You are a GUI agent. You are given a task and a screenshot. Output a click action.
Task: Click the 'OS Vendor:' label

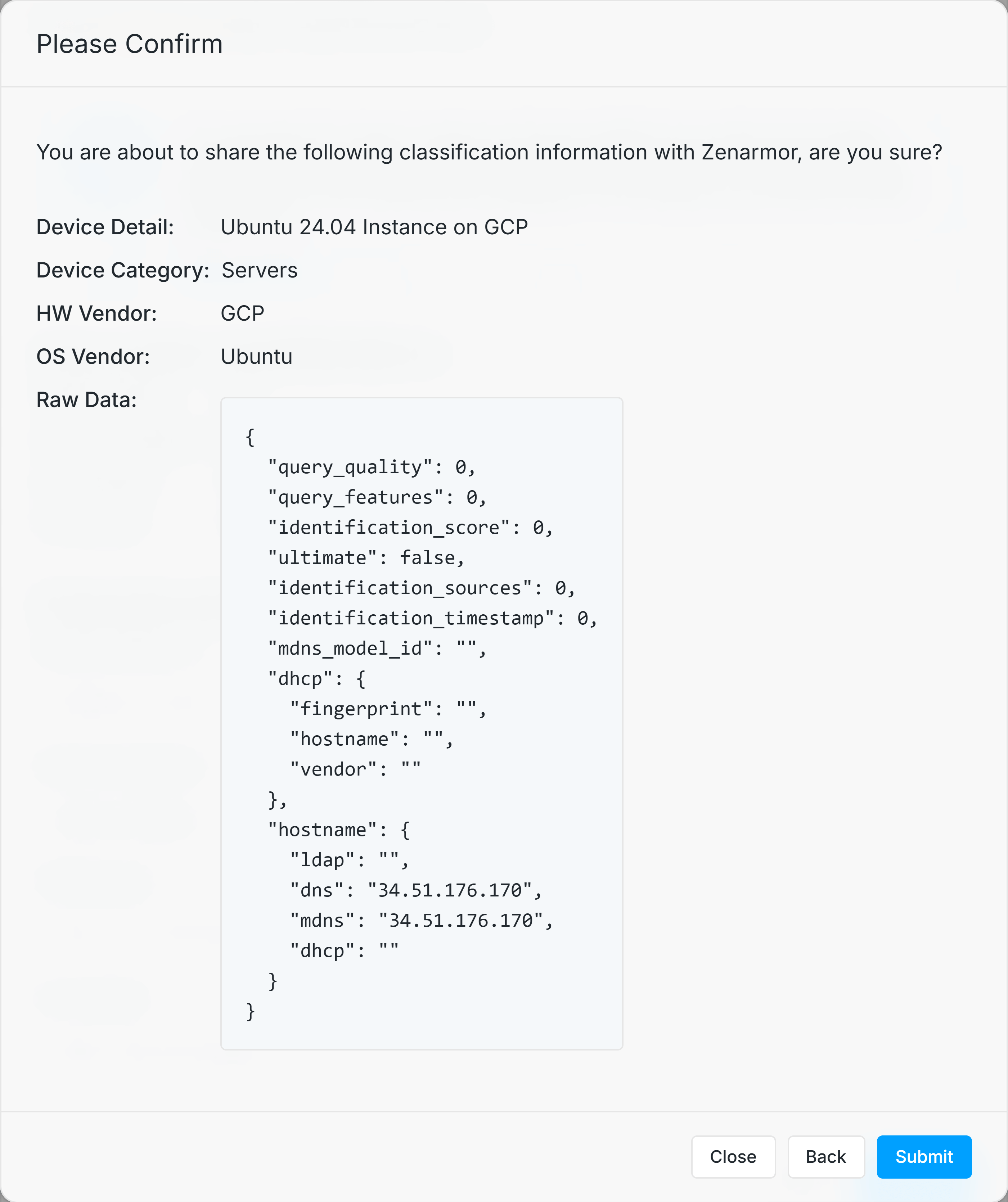[93, 357]
